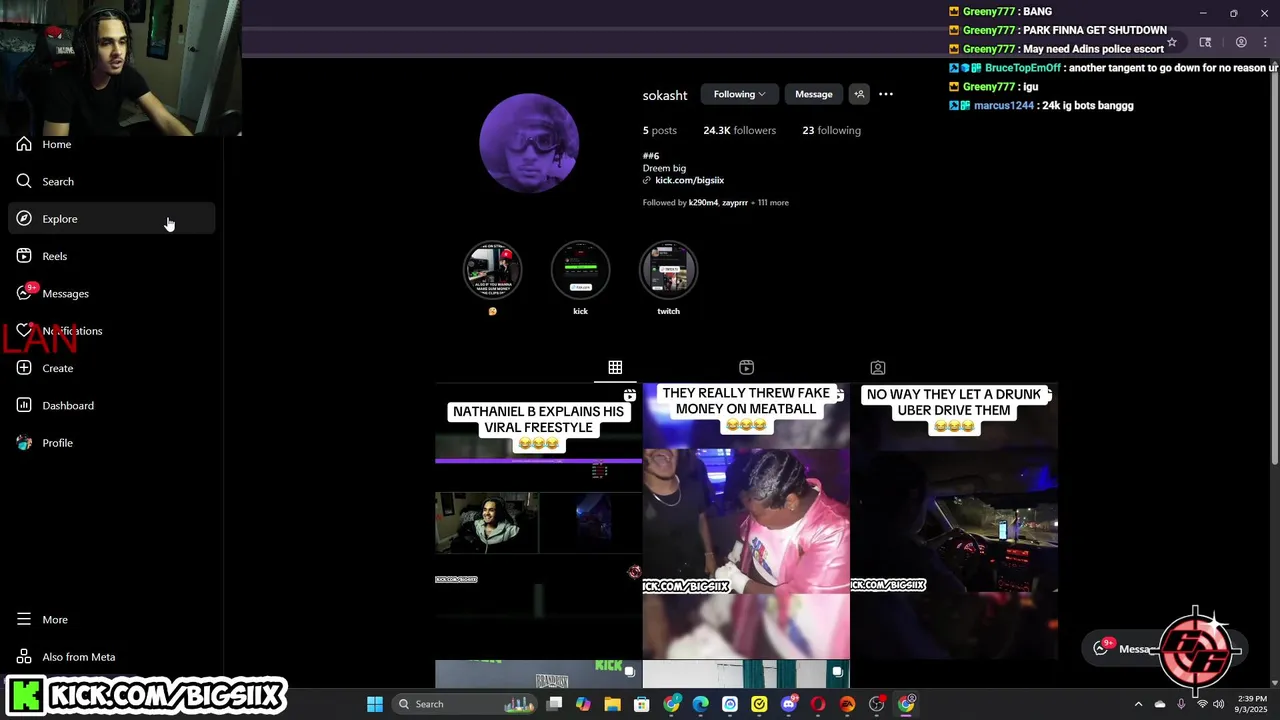Click the taskbar Search box
Image resolution: width=1280 pixels, height=720 pixels.
[x=465, y=704]
